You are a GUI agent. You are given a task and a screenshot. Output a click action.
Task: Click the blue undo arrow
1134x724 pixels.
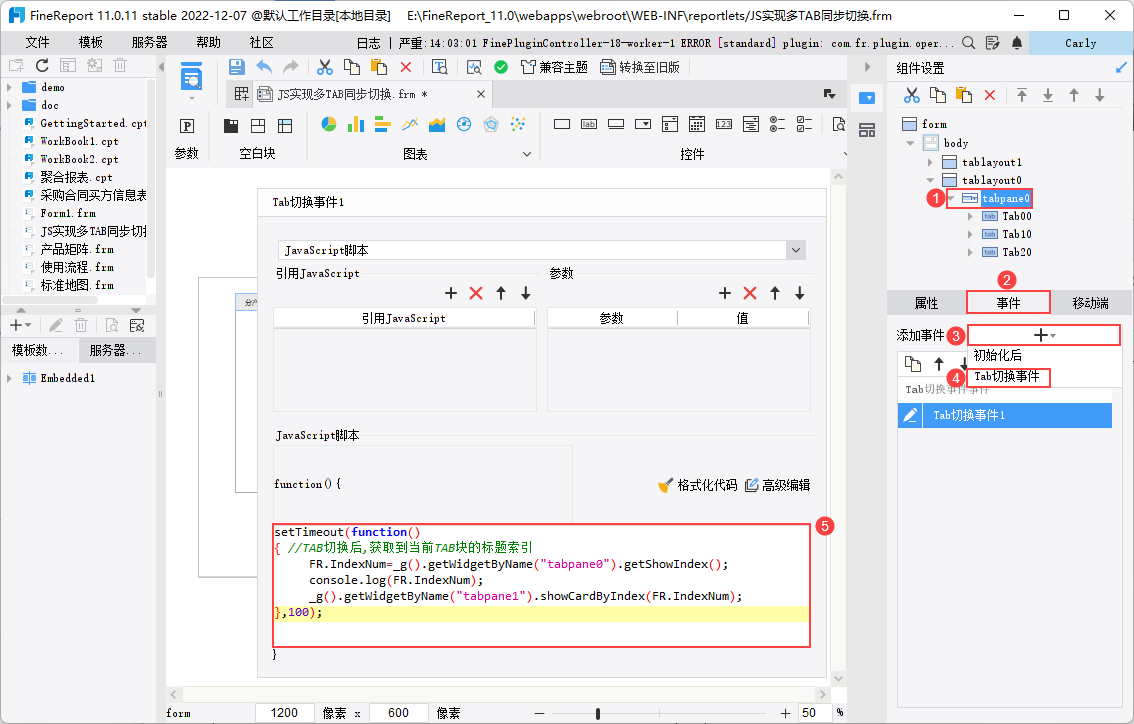(x=264, y=67)
